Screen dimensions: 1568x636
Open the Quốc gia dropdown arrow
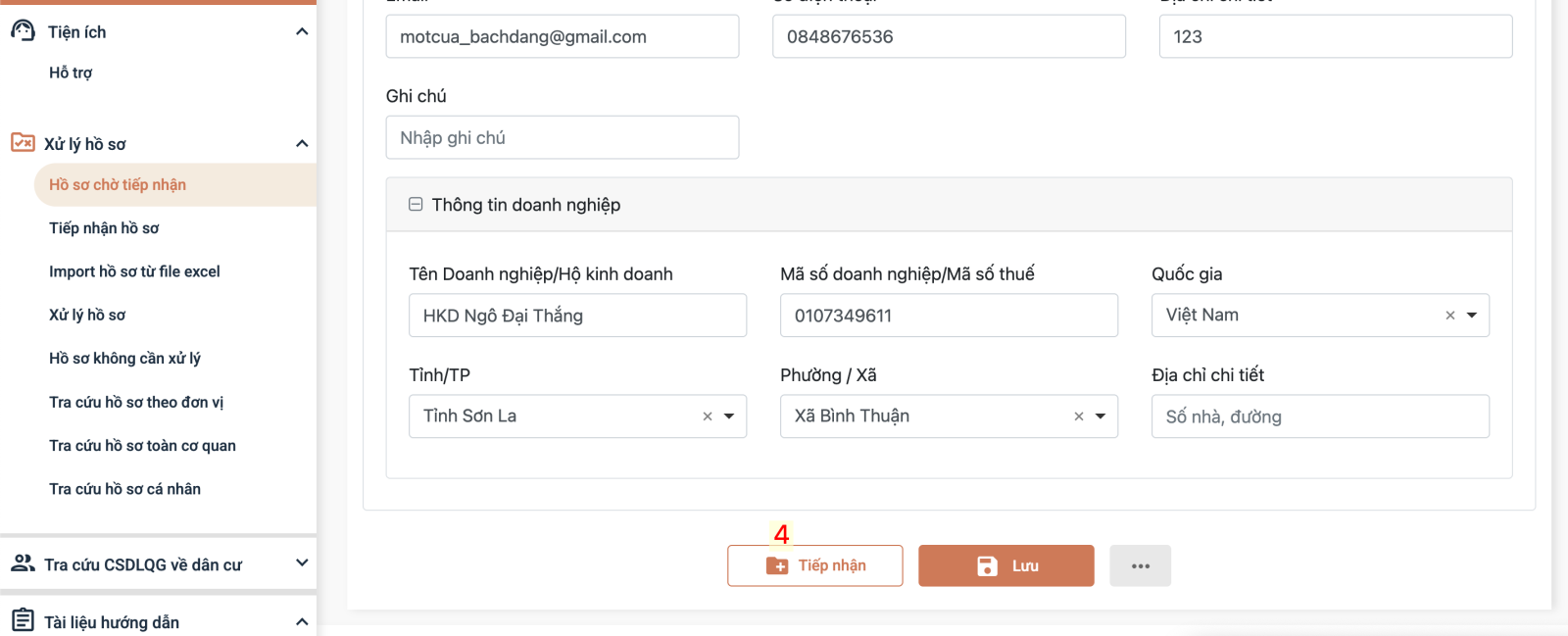[x=1472, y=316]
